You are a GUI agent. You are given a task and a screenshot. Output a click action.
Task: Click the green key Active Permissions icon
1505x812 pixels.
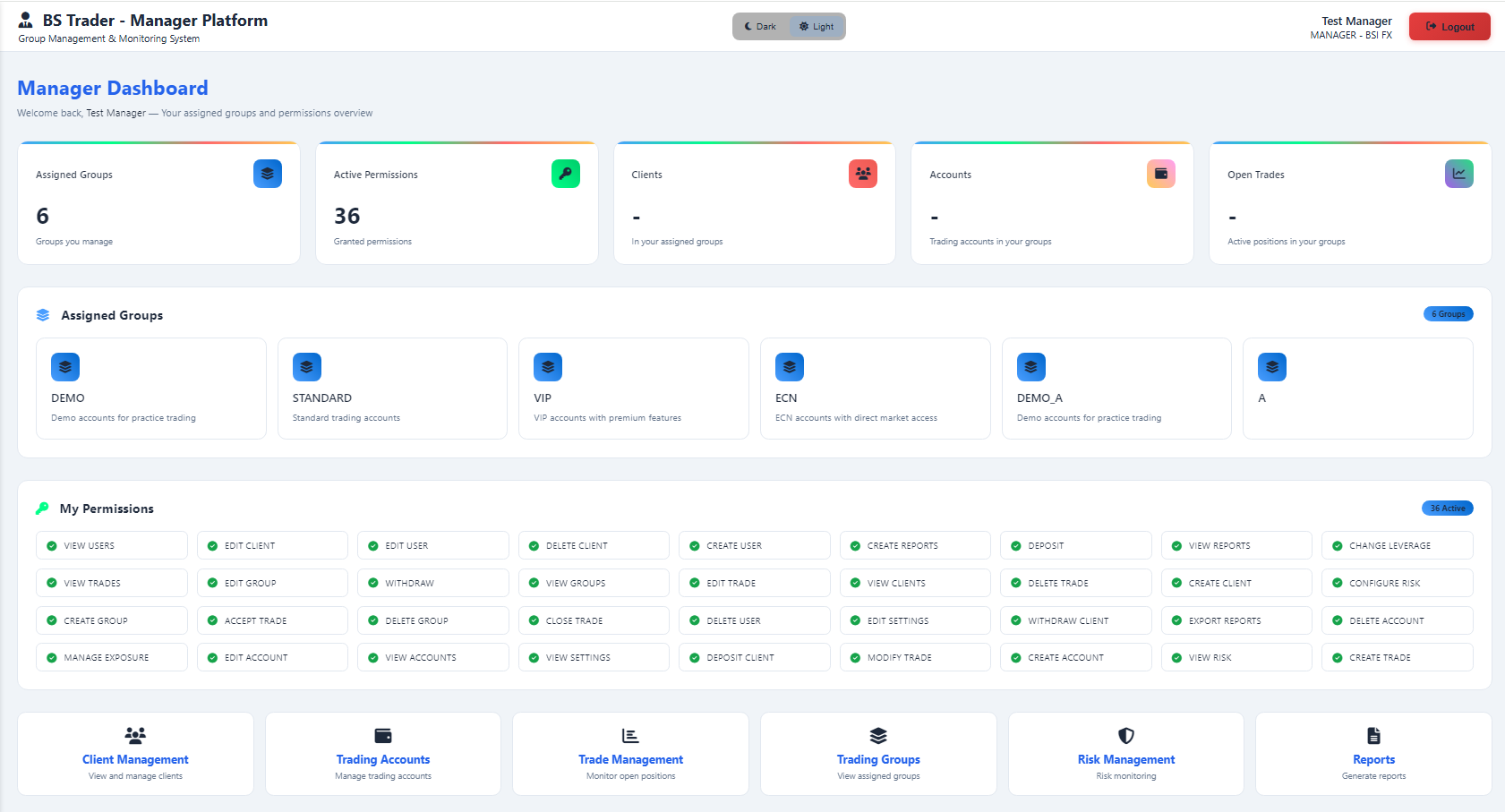pyautogui.click(x=566, y=174)
